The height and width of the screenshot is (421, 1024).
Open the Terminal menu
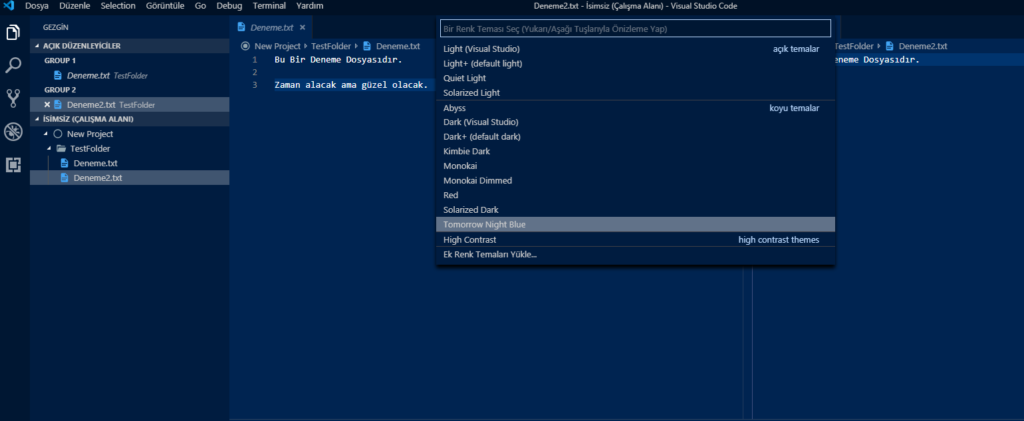point(269,6)
